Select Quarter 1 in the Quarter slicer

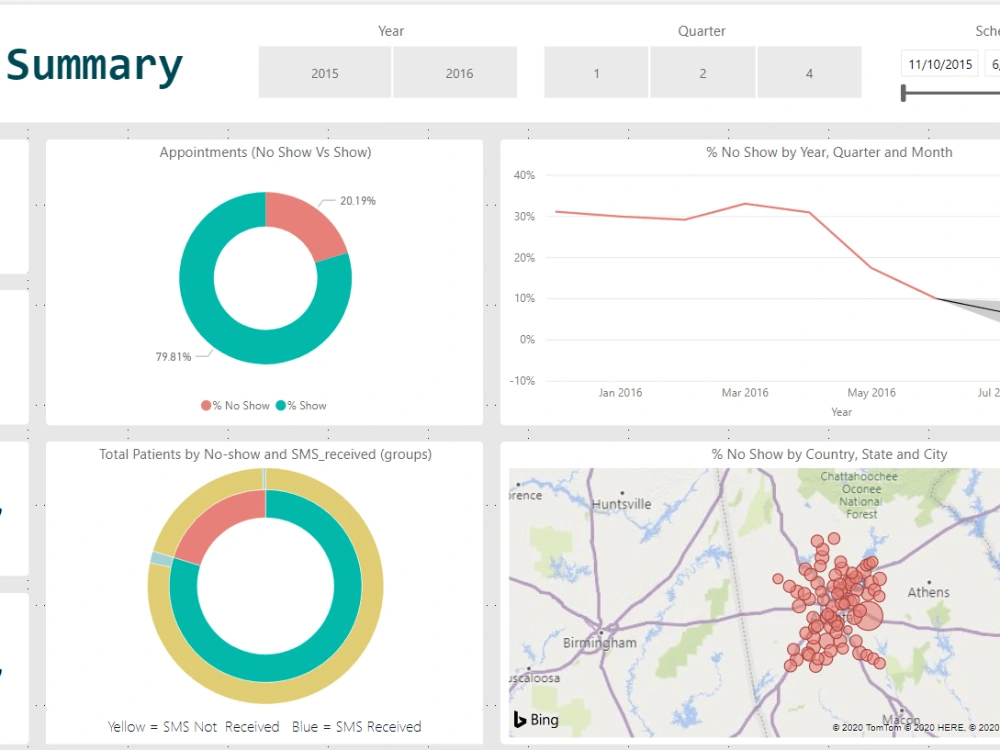[596, 72]
